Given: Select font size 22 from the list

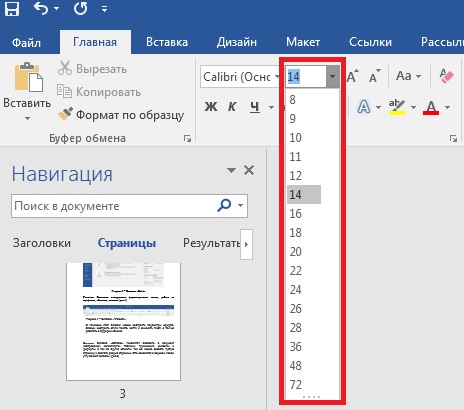Looking at the screenshot, I should coord(313,271).
